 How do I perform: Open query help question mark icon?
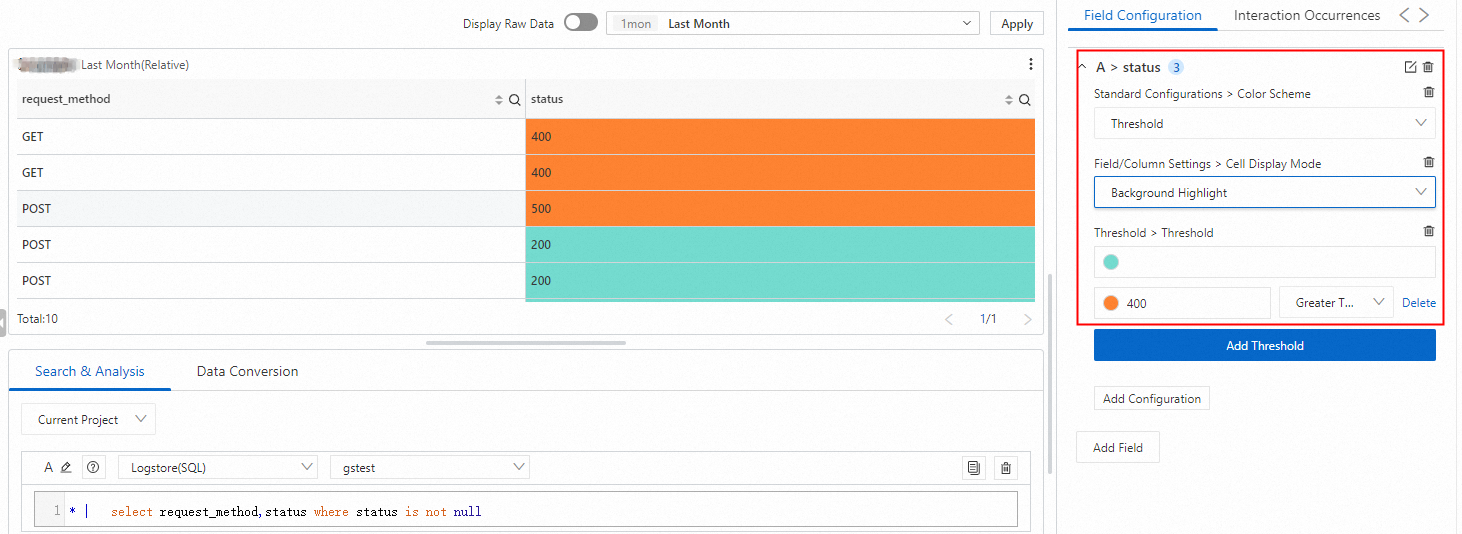(93, 467)
